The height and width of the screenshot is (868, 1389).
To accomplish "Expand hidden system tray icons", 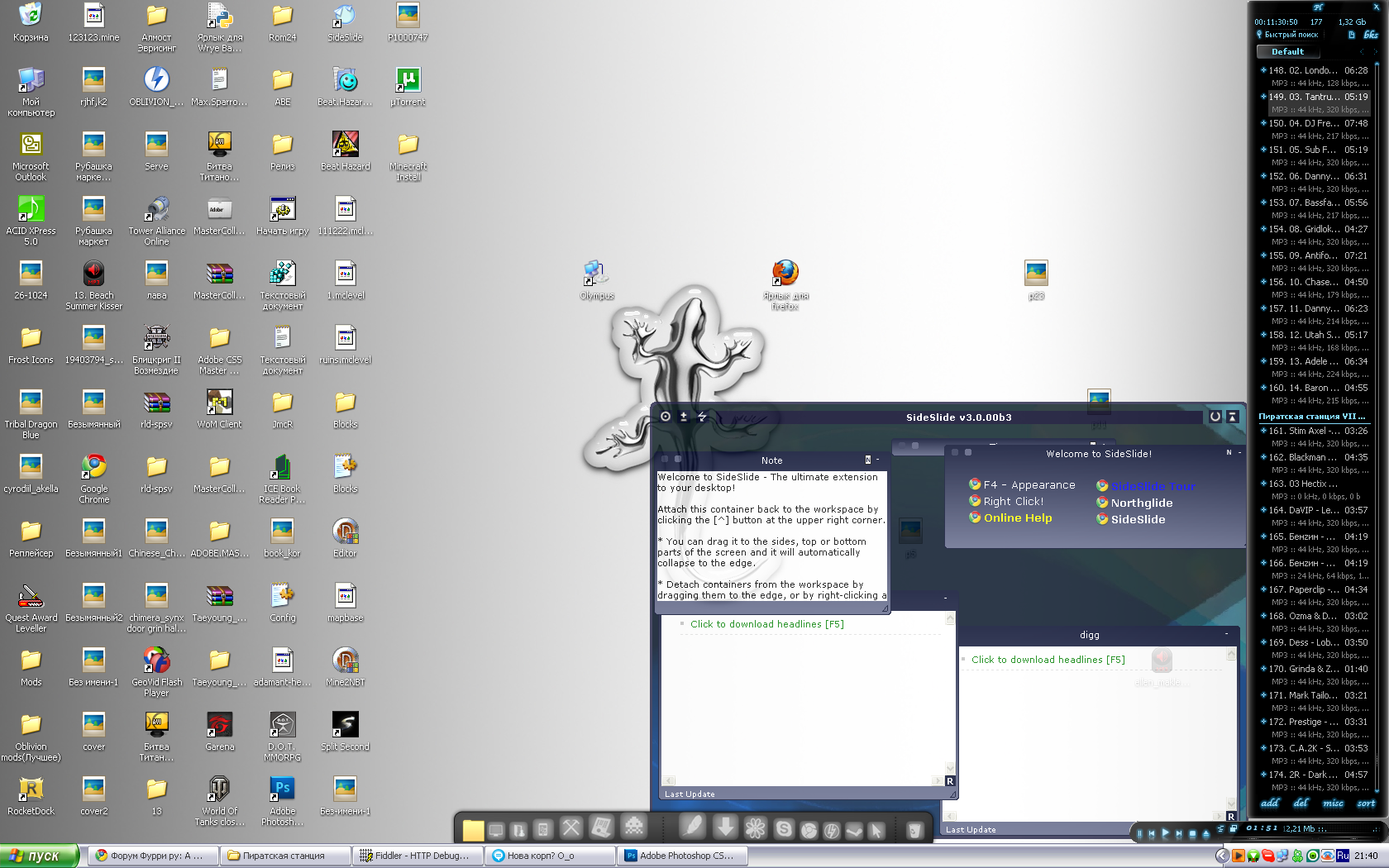I will point(1222,856).
